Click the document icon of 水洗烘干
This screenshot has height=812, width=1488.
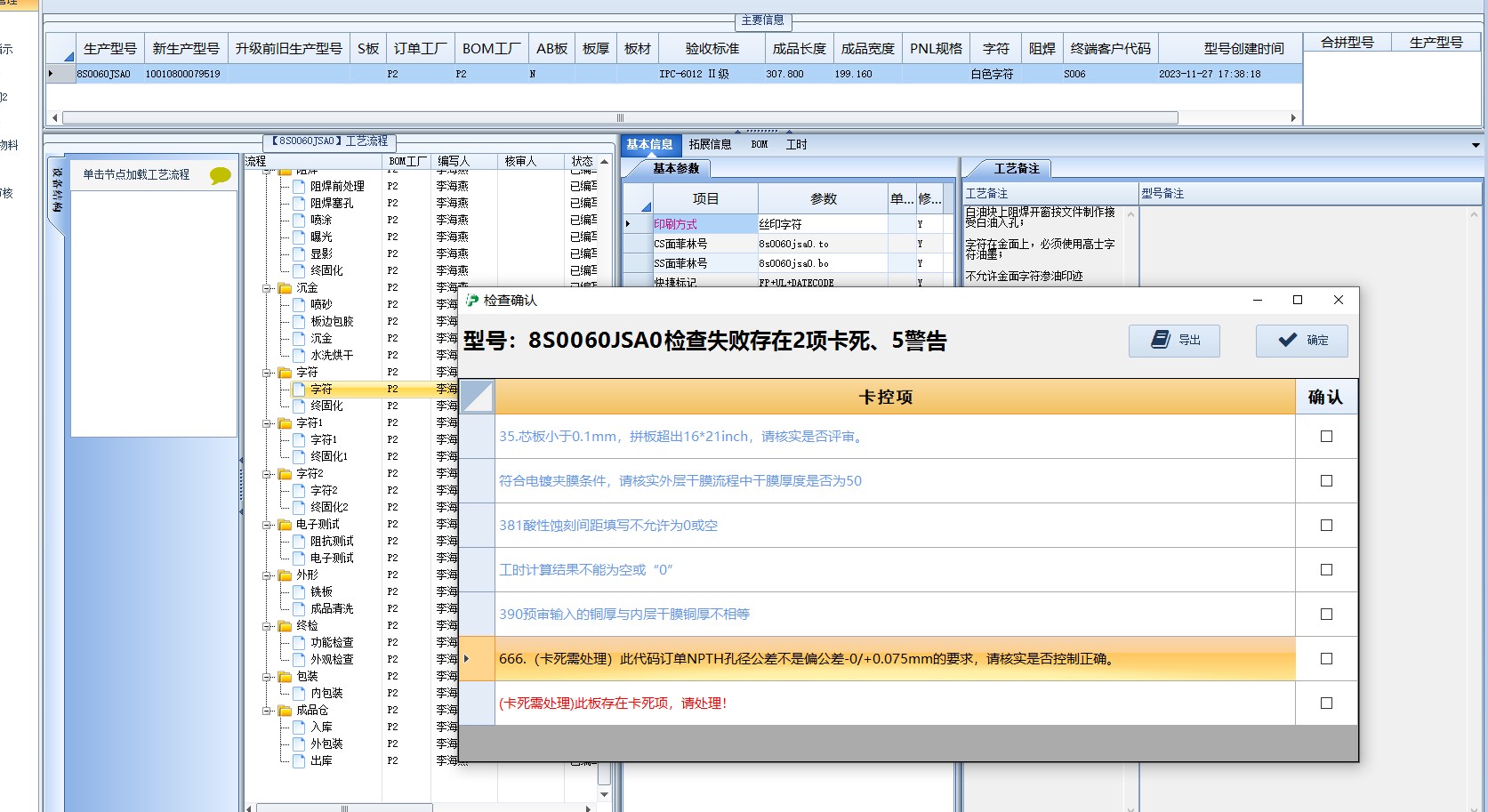[299, 356]
